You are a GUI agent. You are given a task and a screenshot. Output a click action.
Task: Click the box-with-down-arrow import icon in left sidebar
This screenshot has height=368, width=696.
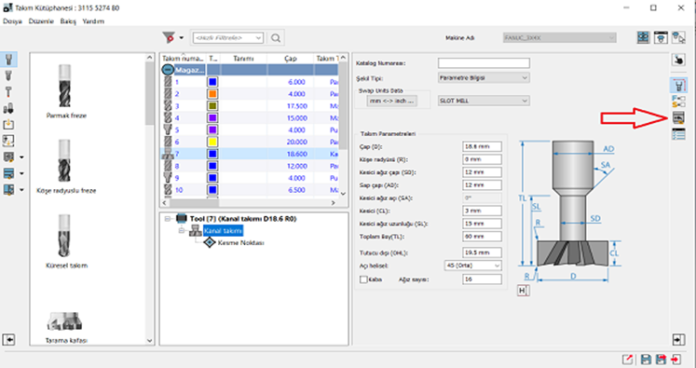pyautogui.click(x=8, y=125)
